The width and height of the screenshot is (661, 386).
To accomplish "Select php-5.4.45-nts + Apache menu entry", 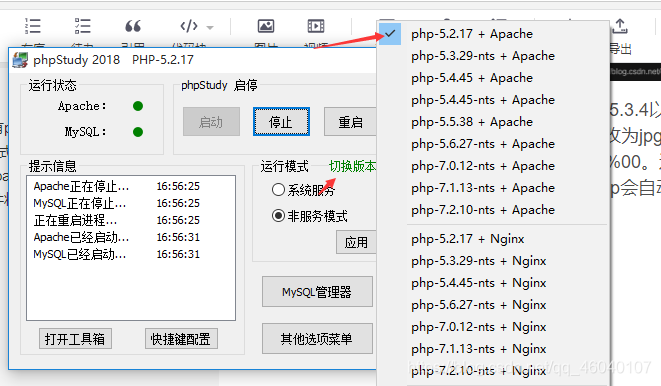I will point(494,99).
